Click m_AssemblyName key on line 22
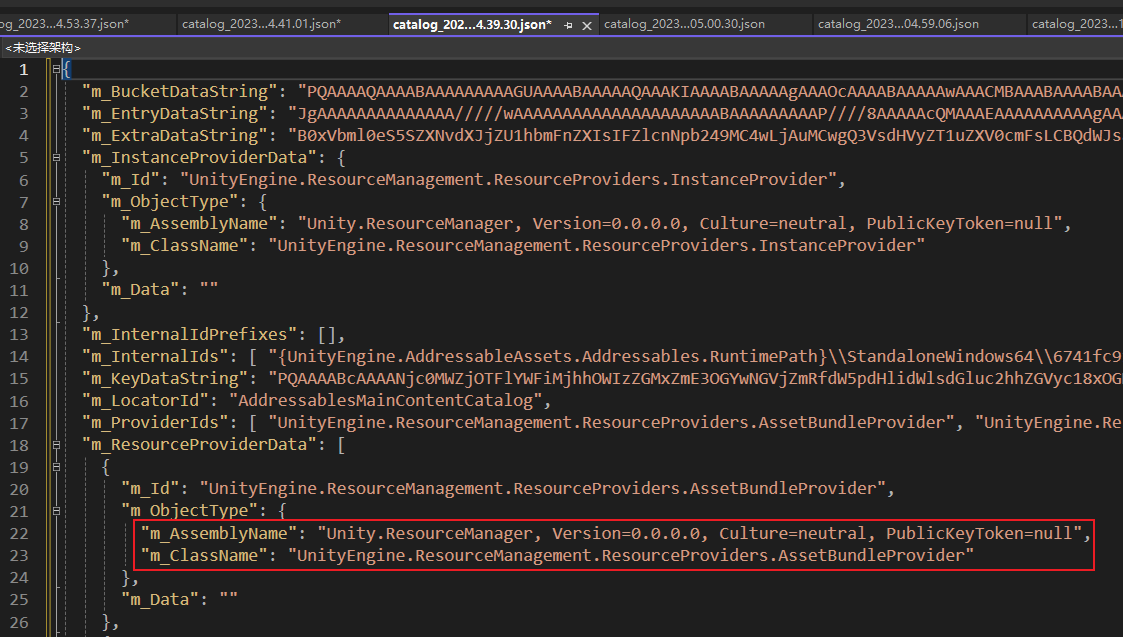This screenshot has height=637, width=1123. [x=219, y=533]
